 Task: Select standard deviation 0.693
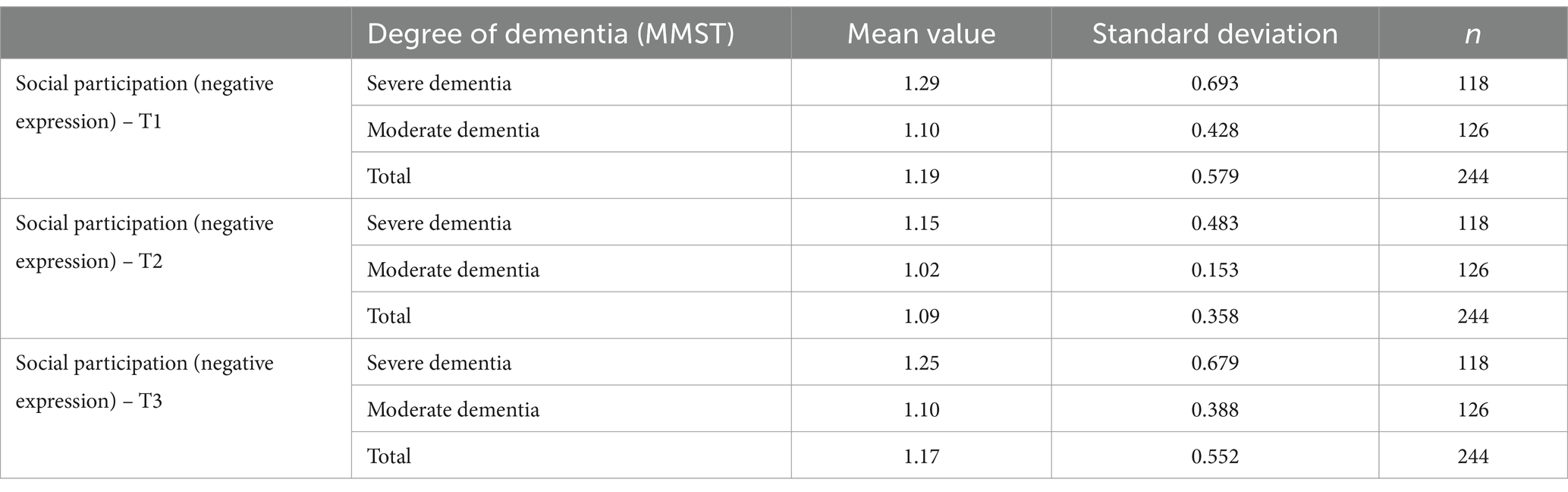(1214, 83)
